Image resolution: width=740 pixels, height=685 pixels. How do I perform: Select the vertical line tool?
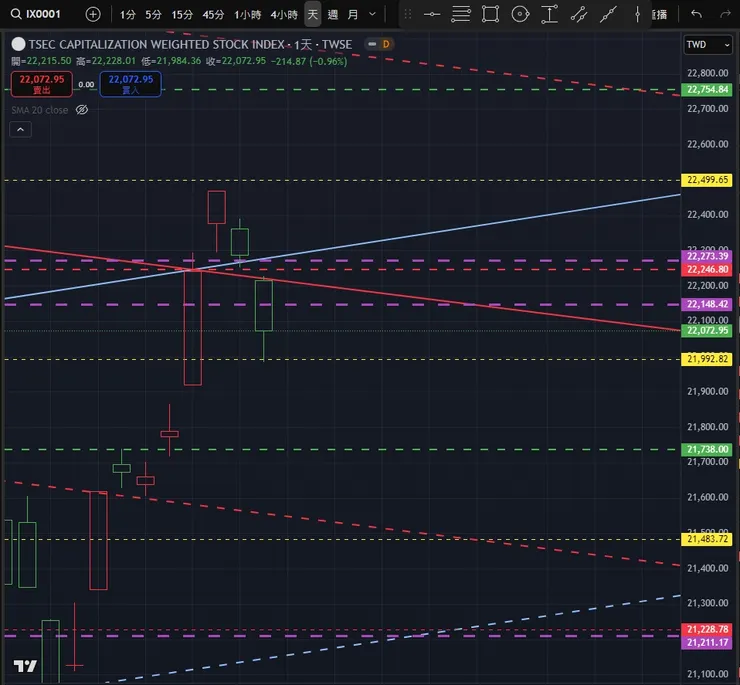point(638,14)
